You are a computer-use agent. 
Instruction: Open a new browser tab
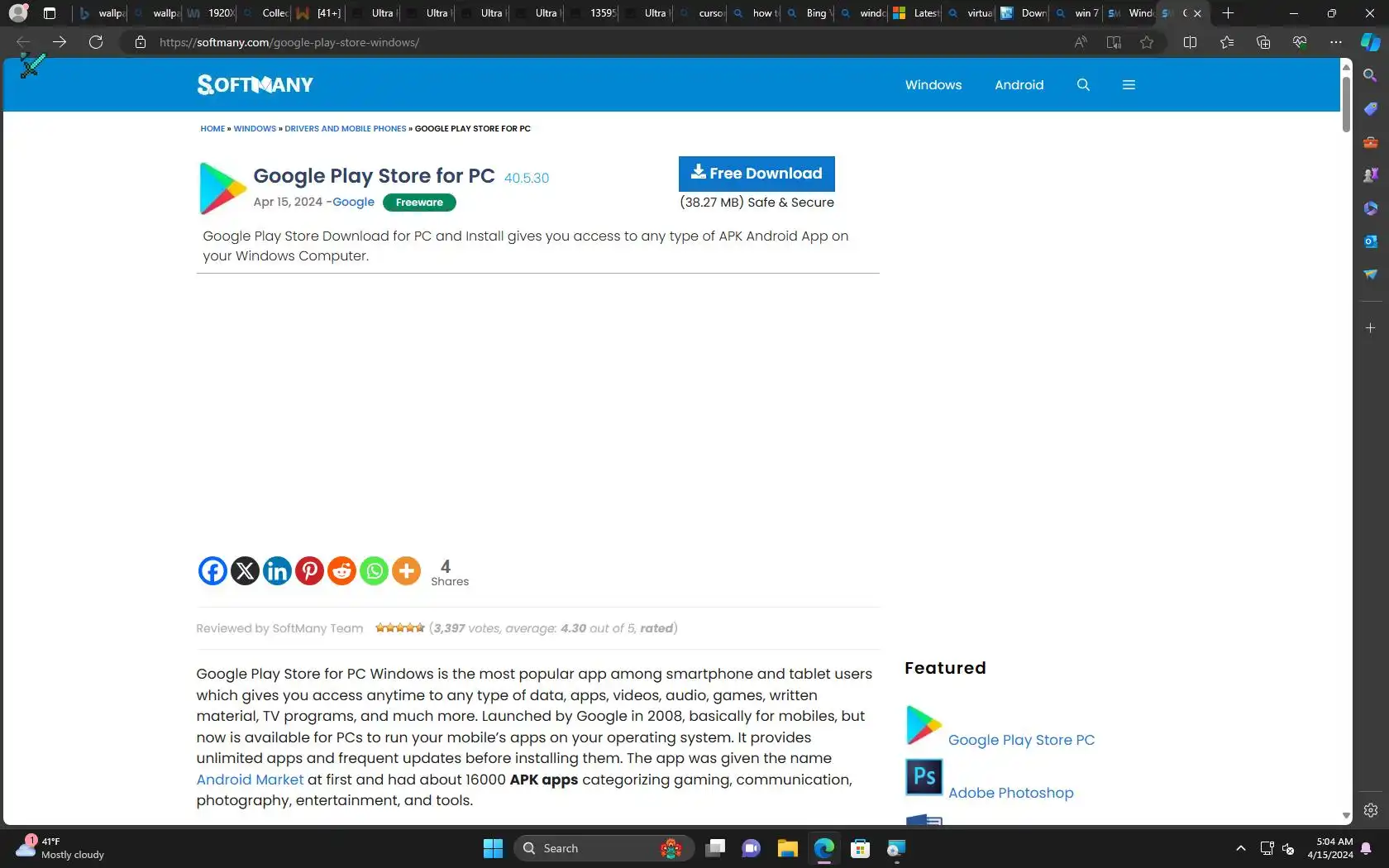1228,13
